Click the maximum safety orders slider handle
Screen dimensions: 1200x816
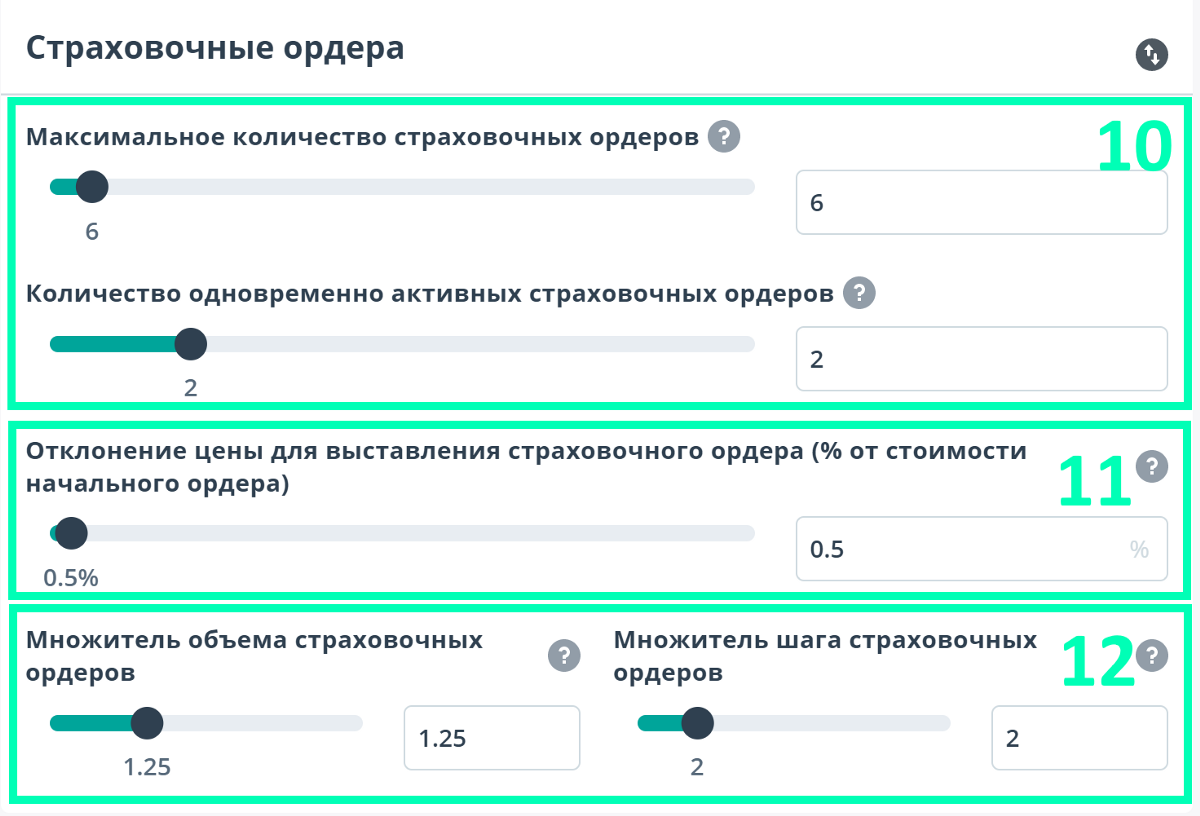click(x=92, y=186)
